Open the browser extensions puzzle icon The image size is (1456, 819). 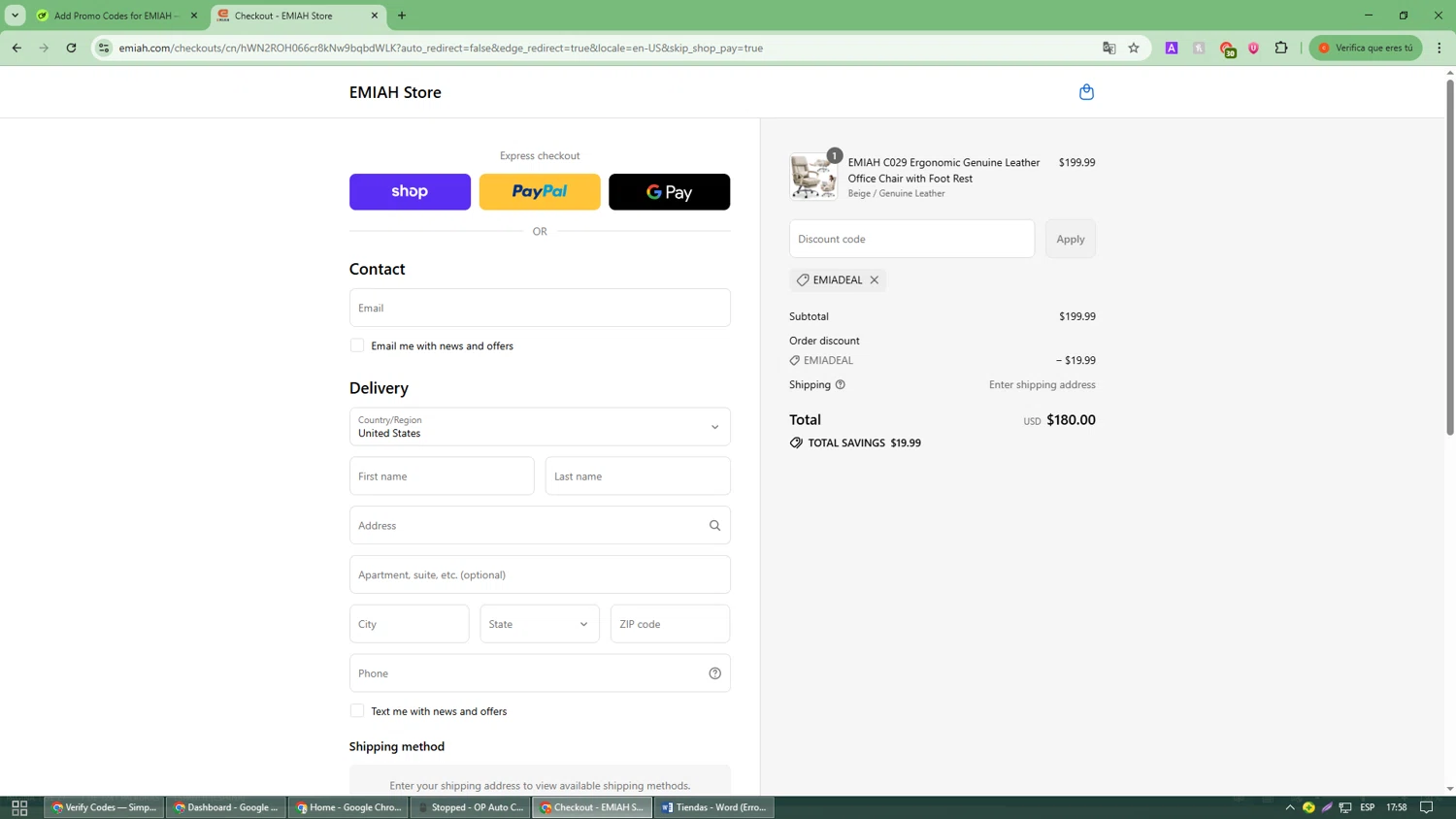pos(1281,48)
